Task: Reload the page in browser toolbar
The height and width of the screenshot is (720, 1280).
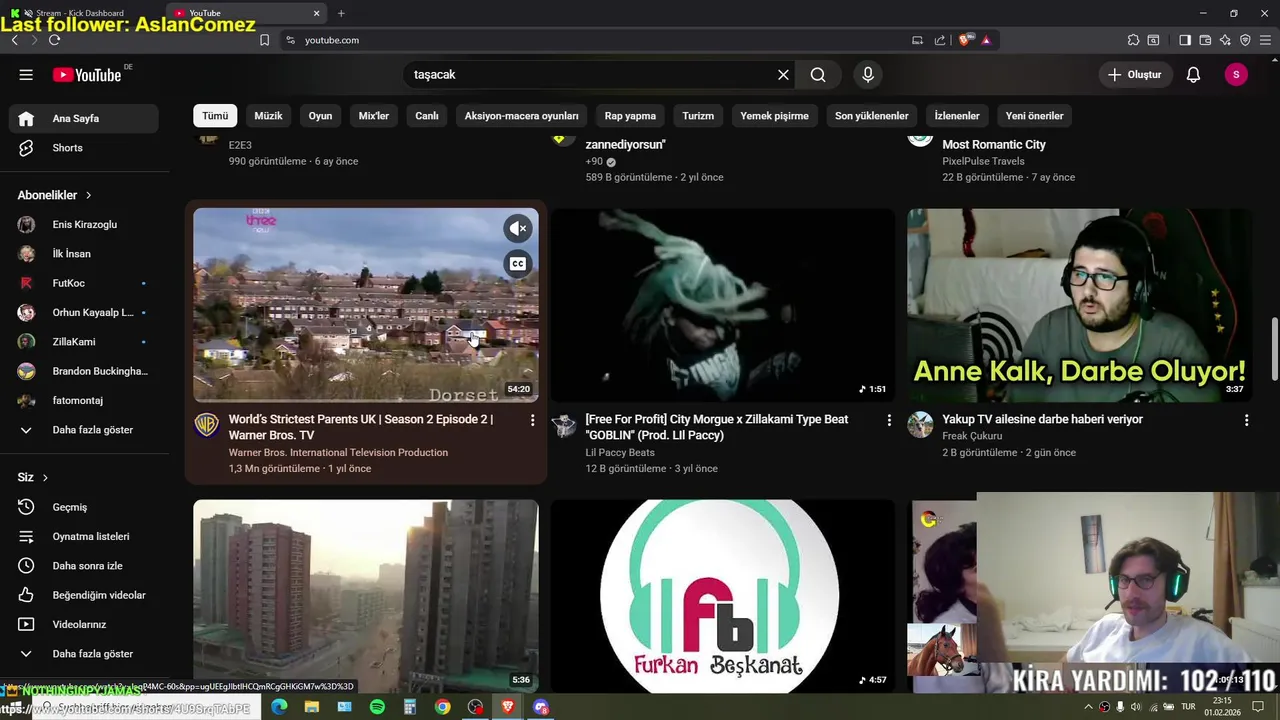Action: click(54, 40)
